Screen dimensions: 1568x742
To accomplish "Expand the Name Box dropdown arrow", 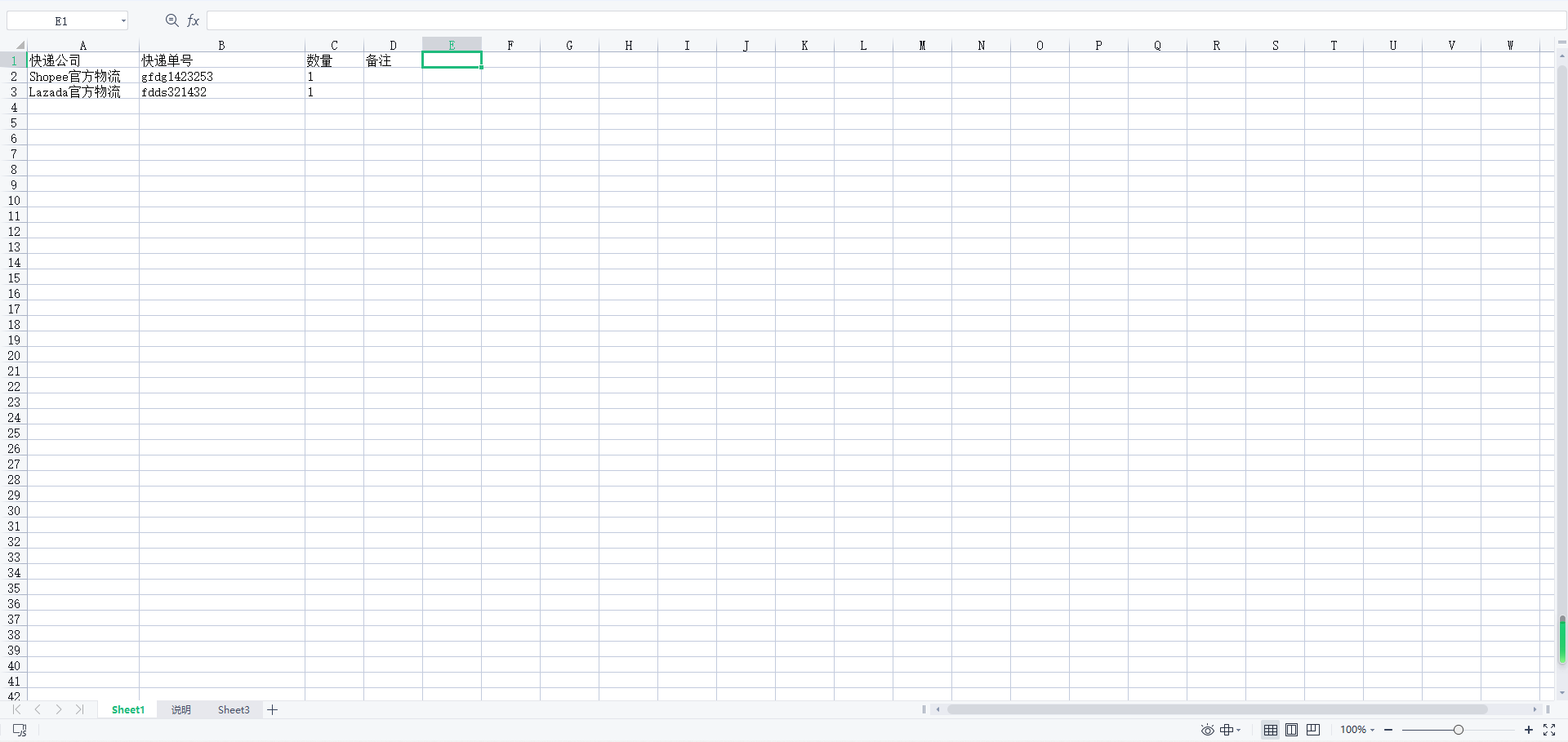I will pyautogui.click(x=123, y=21).
